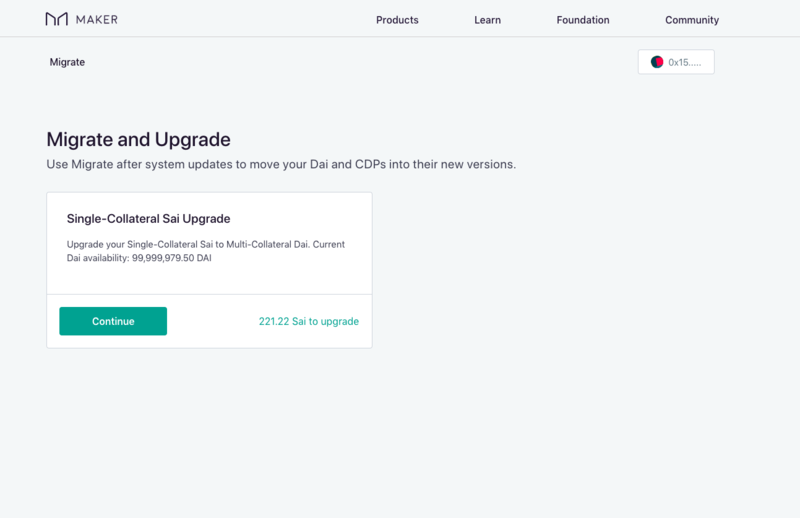Image resolution: width=800 pixels, height=518 pixels.
Task: Click the Single-Collateral Sai Upgrade card body
Action: coord(209,243)
